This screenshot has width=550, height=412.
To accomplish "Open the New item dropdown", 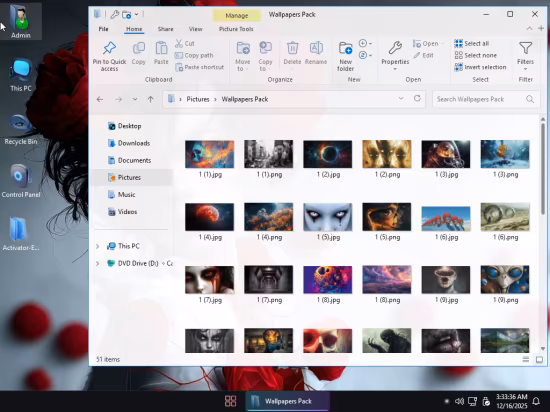I will click(x=365, y=43).
